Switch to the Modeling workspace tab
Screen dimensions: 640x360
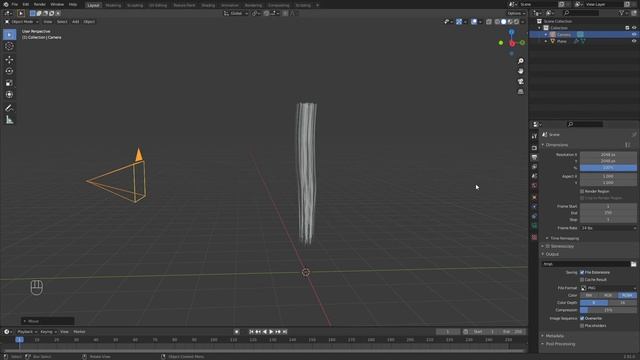113,5
